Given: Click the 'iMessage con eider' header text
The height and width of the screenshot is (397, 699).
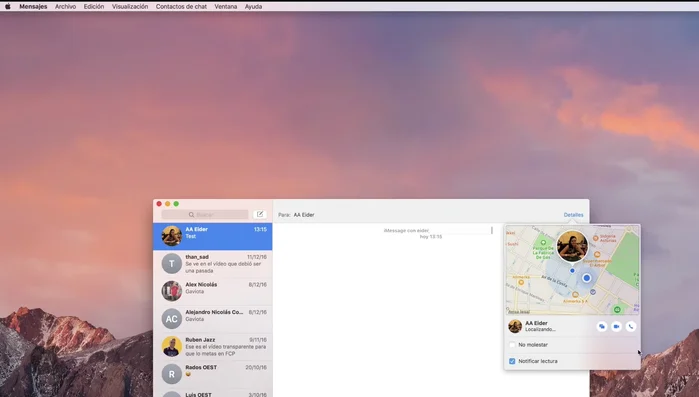Looking at the screenshot, I should pyautogui.click(x=406, y=230).
